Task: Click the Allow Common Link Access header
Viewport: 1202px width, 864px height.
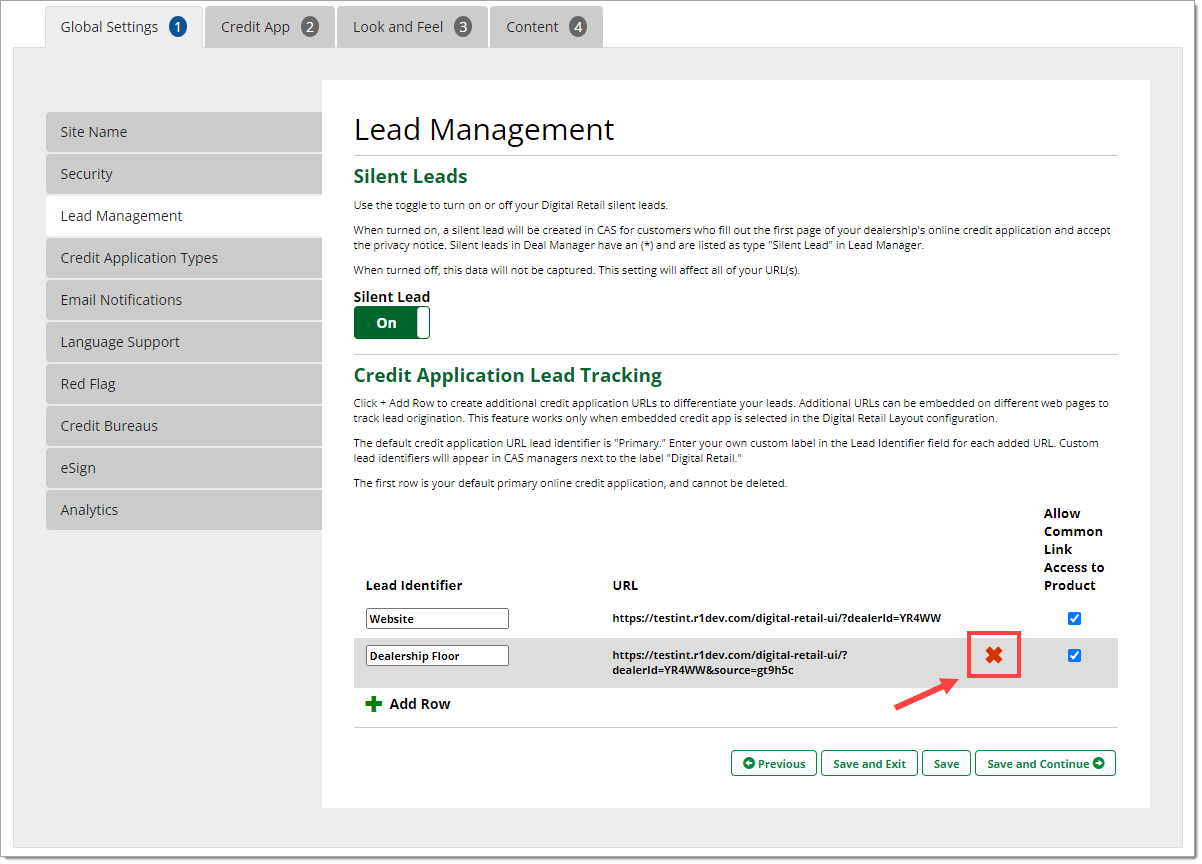Action: pyautogui.click(x=1074, y=549)
